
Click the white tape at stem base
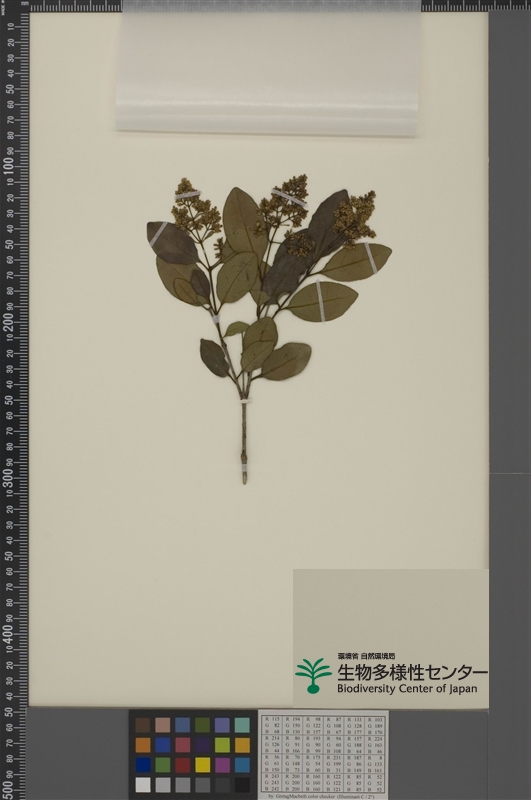(x=244, y=468)
